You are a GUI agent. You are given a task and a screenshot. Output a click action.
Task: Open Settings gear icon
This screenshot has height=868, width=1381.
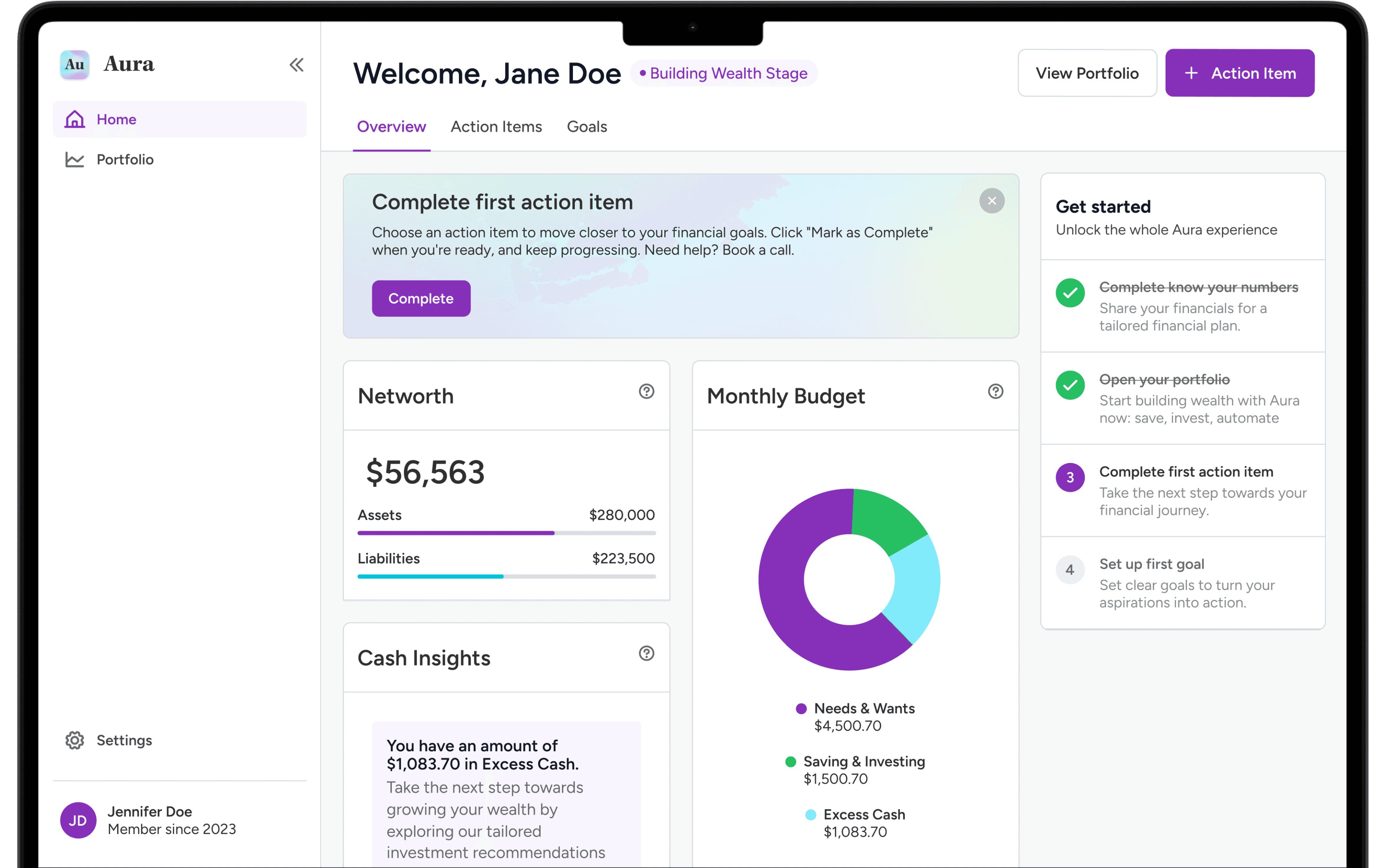coord(74,740)
